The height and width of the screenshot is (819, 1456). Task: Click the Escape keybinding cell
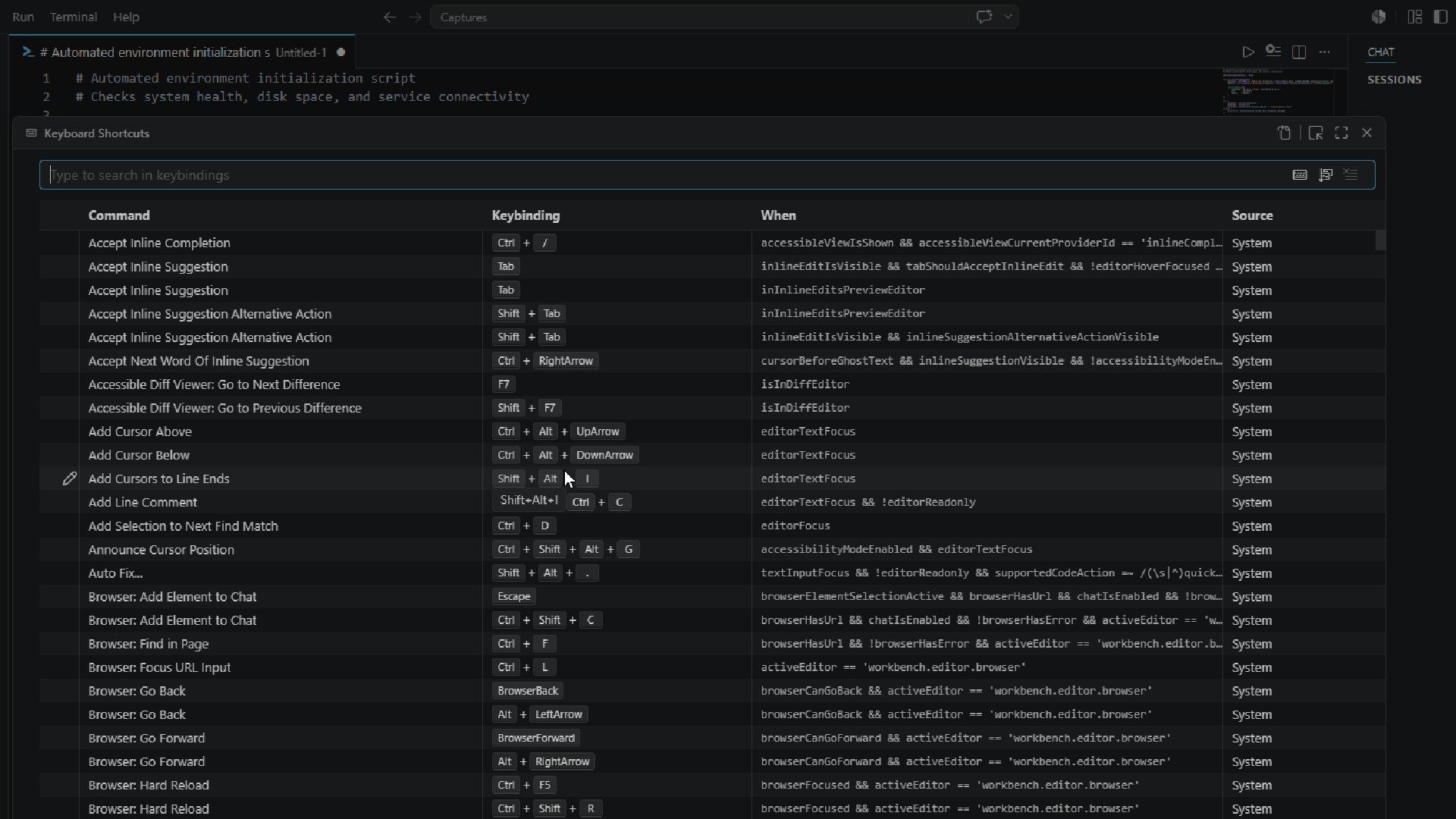tap(514, 597)
